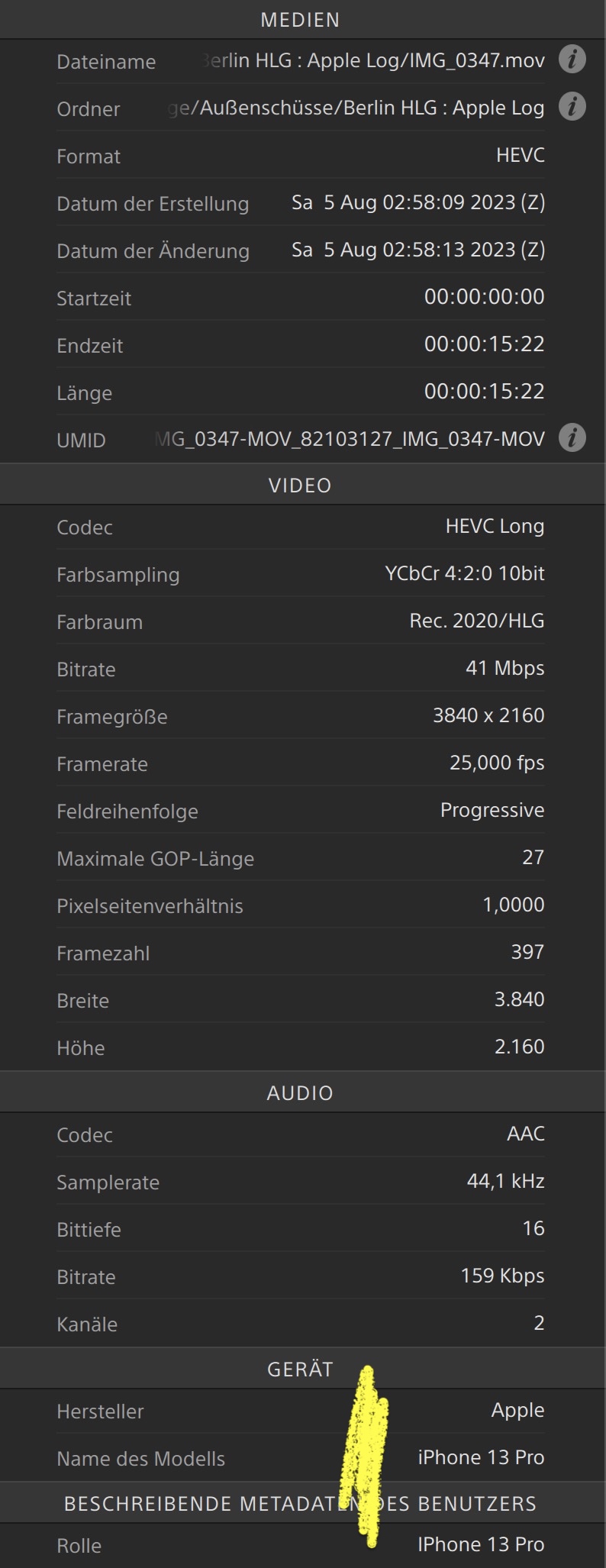Select the Framegröße value 3840 x 2160
The height and width of the screenshot is (1568, 606).
488,715
